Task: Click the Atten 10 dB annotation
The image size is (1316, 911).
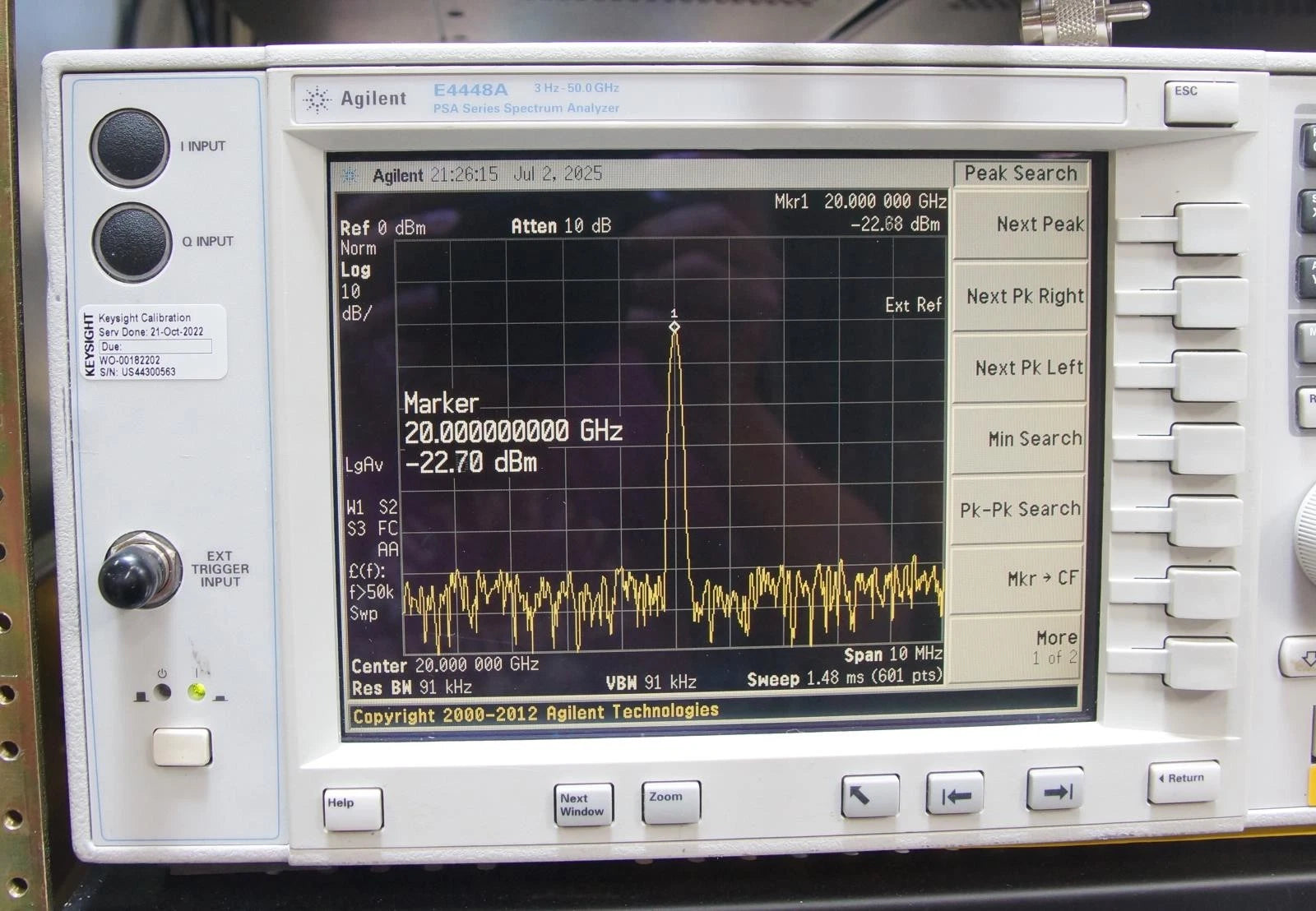Action: (561, 226)
